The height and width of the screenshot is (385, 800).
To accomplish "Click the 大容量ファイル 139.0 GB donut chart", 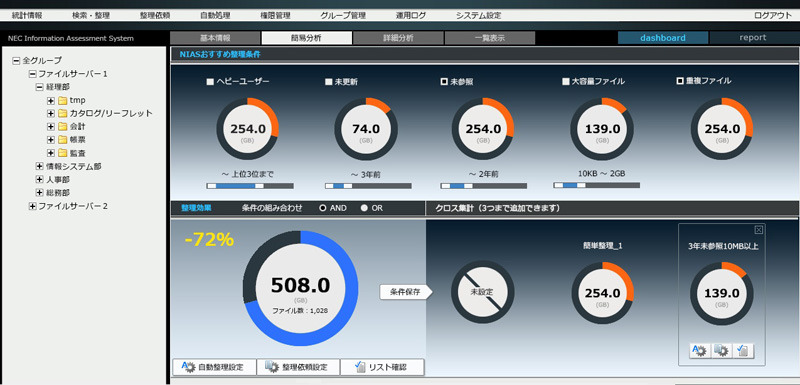I will (x=602, y=129).
